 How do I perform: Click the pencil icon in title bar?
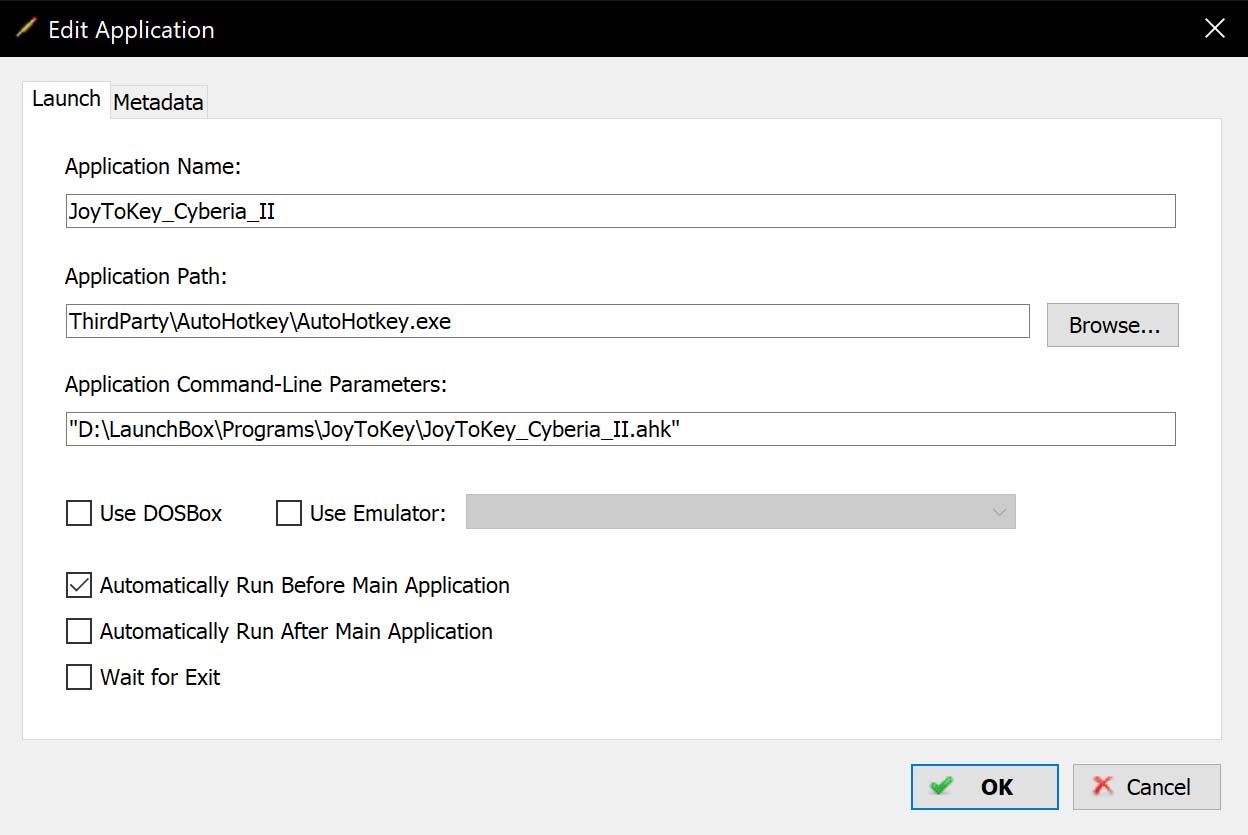(x=26, y=28)
